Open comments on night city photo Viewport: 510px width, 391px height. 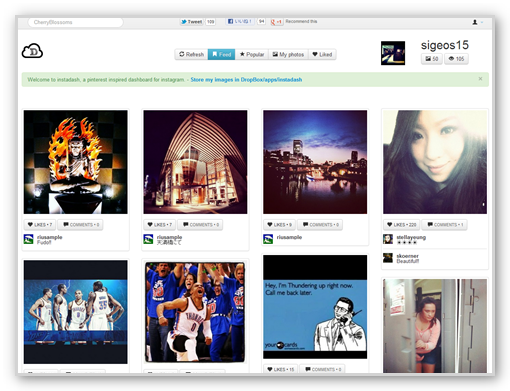click(x=320, y=225)
